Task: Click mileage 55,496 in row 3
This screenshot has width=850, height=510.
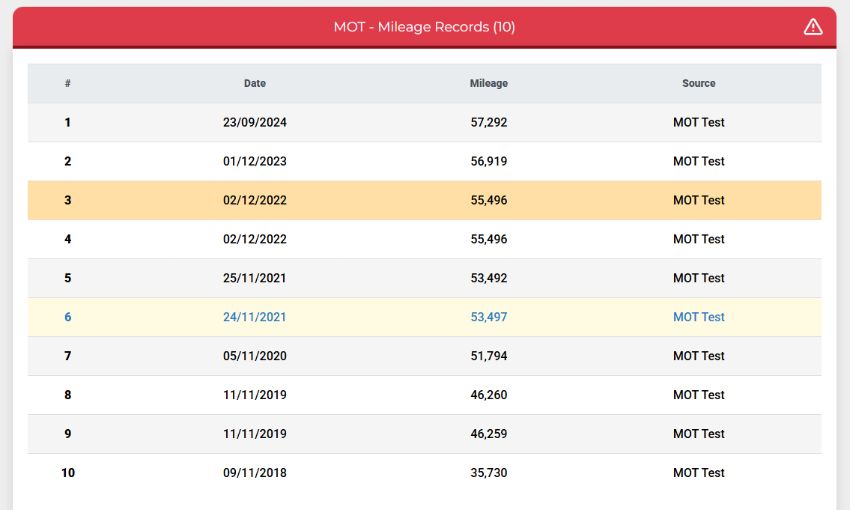Action: [x=489, y=201]
